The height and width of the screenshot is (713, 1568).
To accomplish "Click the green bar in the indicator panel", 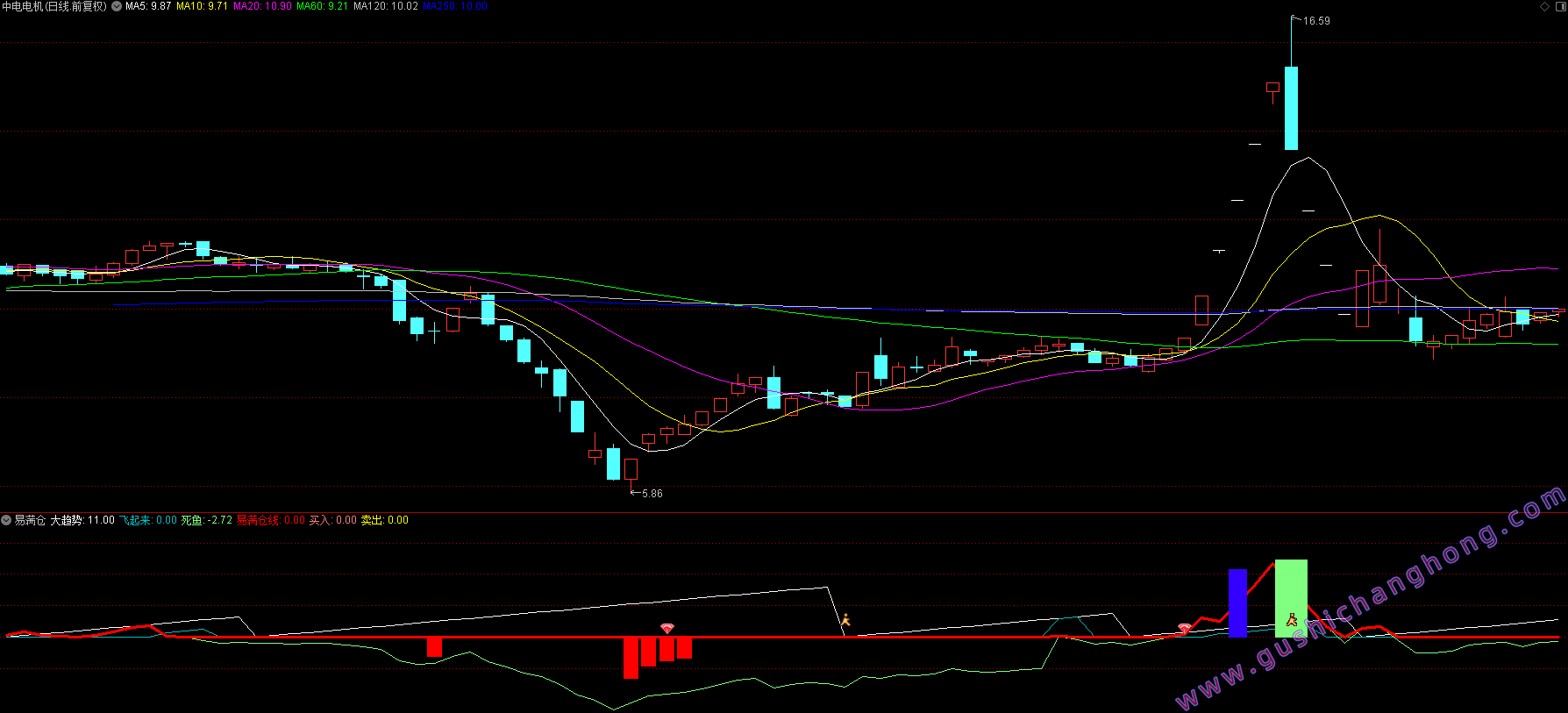I will click(x=1291, y=598).
